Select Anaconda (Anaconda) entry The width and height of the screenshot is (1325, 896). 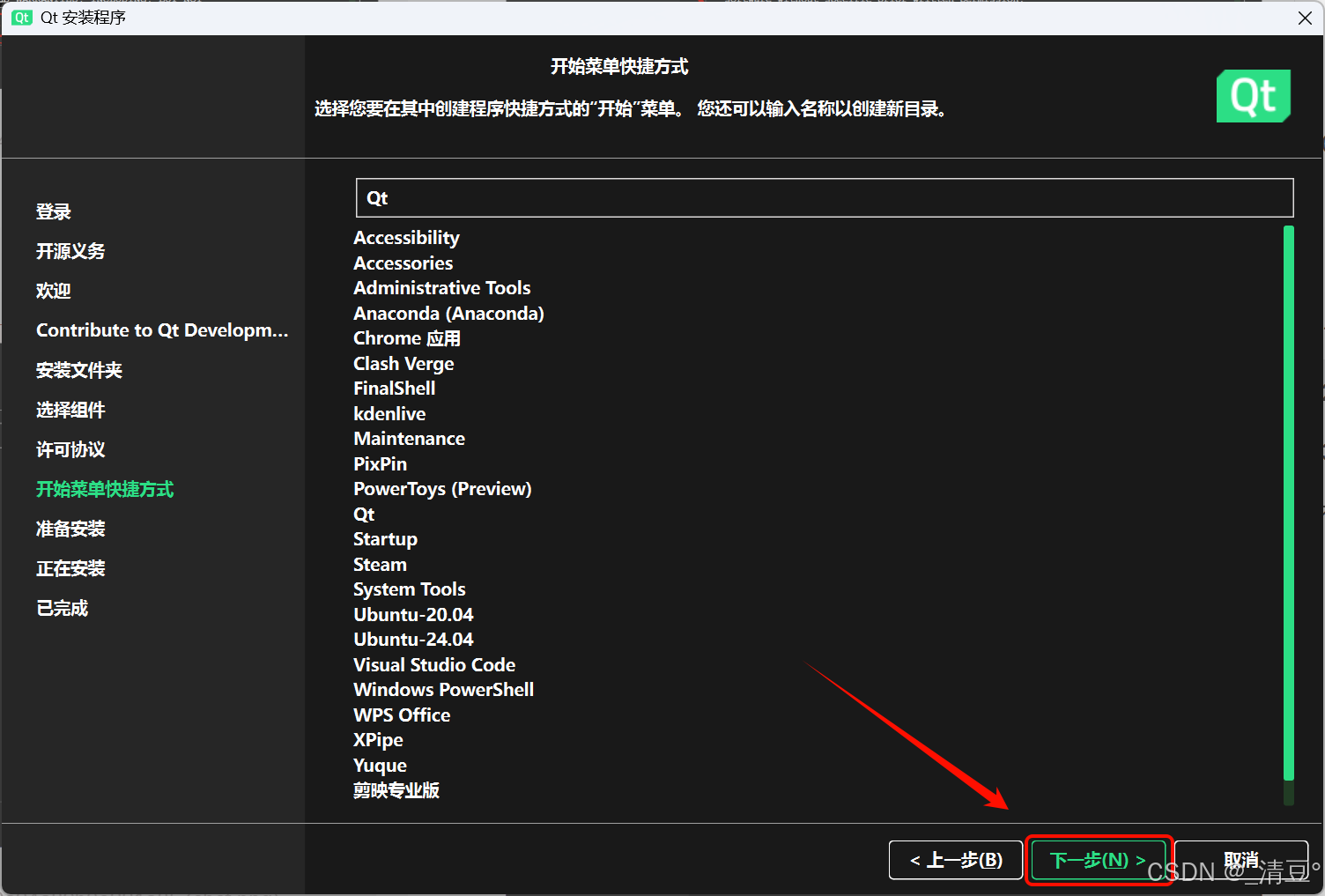click(x=448, y=314)
